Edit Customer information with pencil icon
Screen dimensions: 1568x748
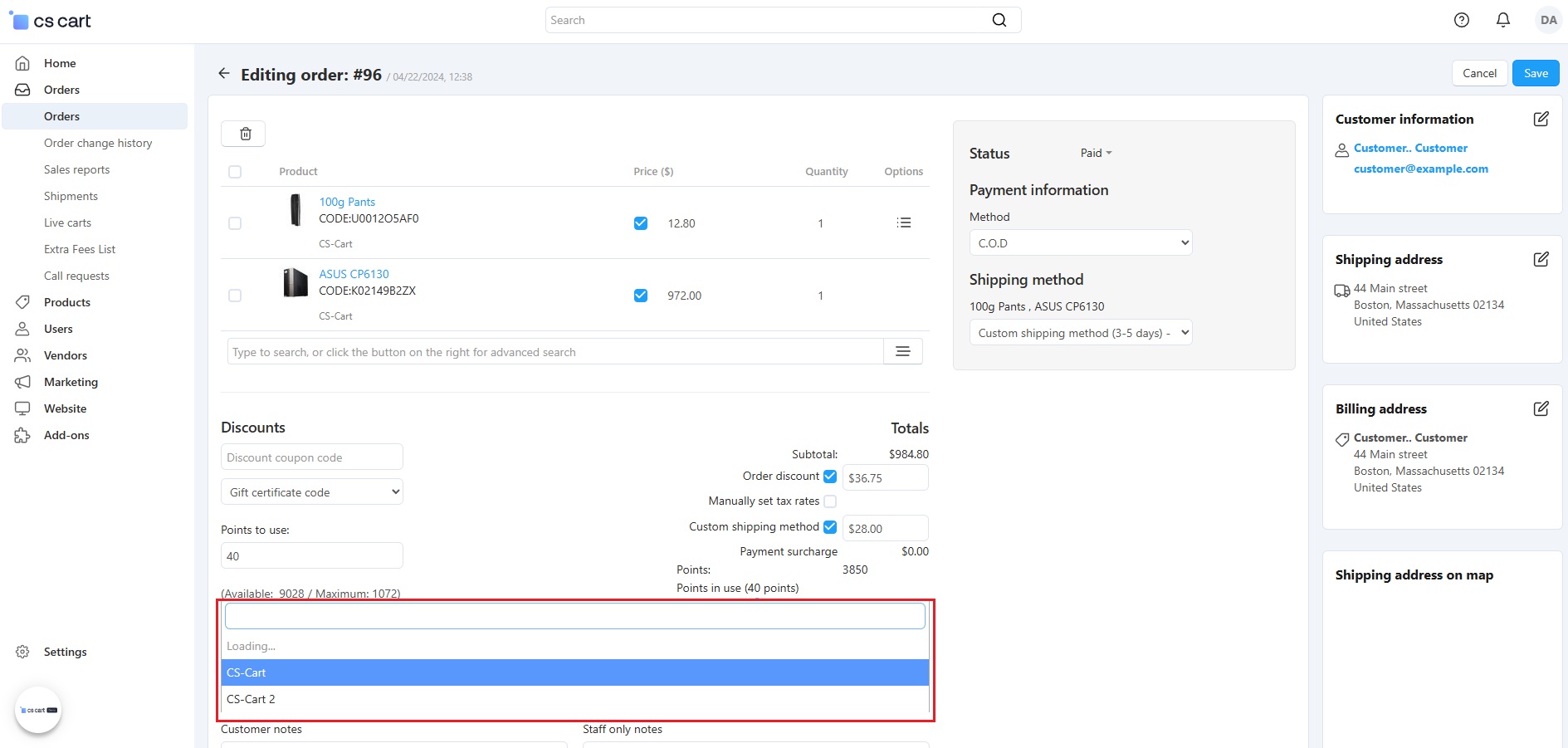click(1541, 119)
